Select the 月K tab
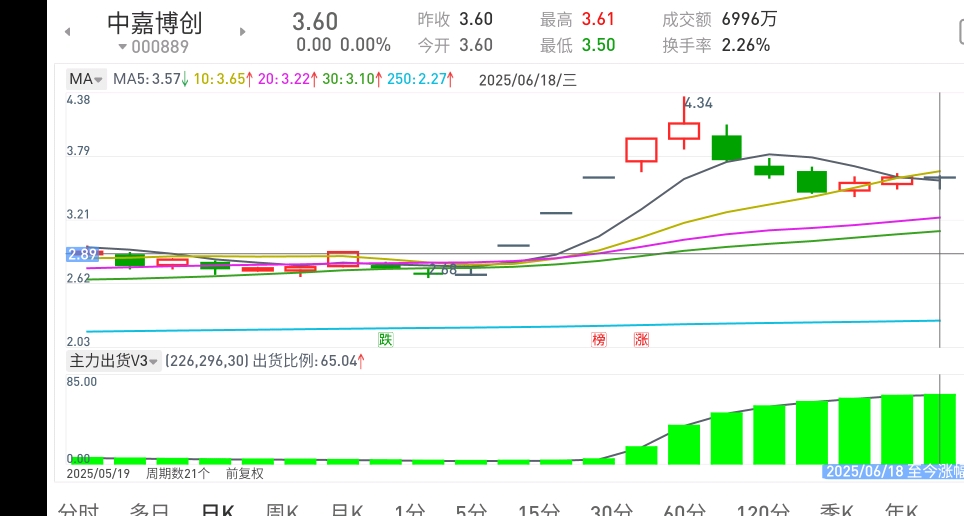Image resolution: width=964 pixels, height=516 pixels. (x=346, y=510)
